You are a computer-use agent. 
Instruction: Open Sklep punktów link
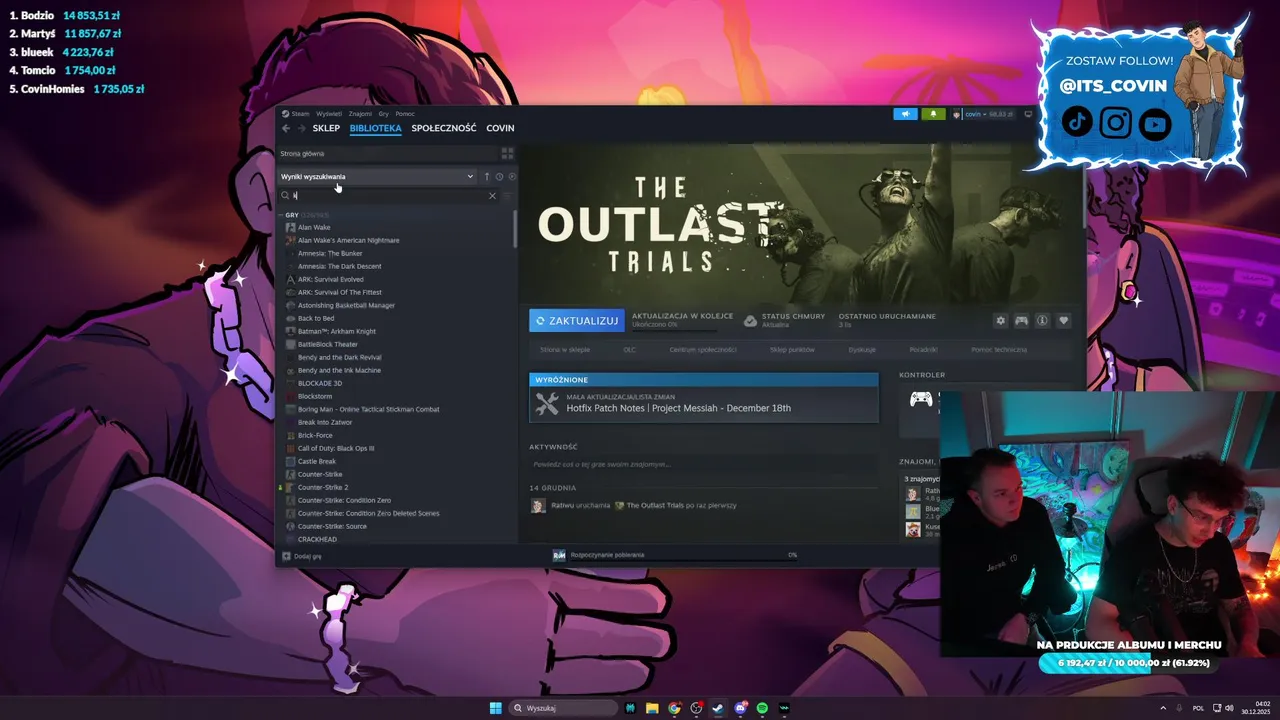click(x=792, y=350)
